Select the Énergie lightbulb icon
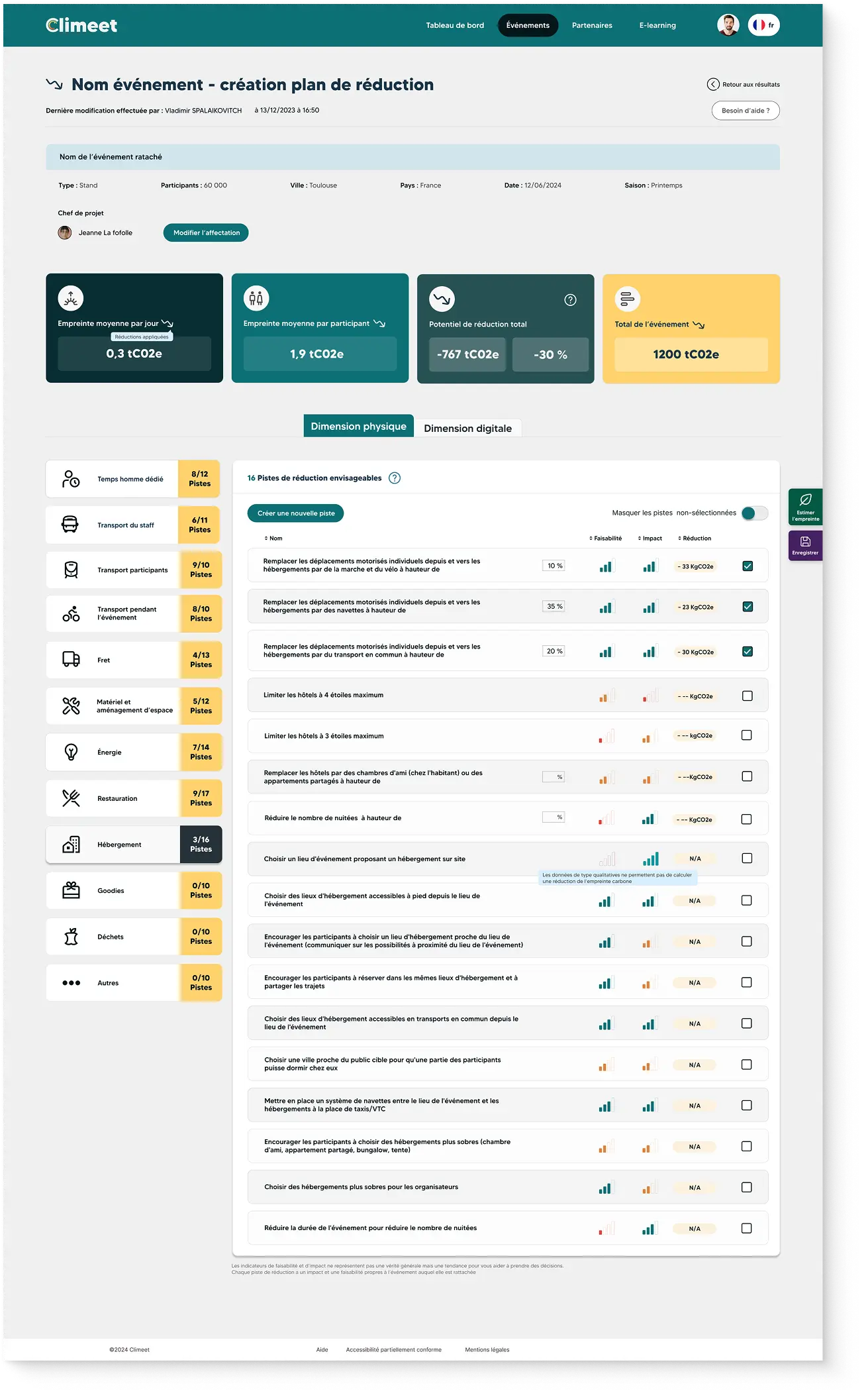 71,752
